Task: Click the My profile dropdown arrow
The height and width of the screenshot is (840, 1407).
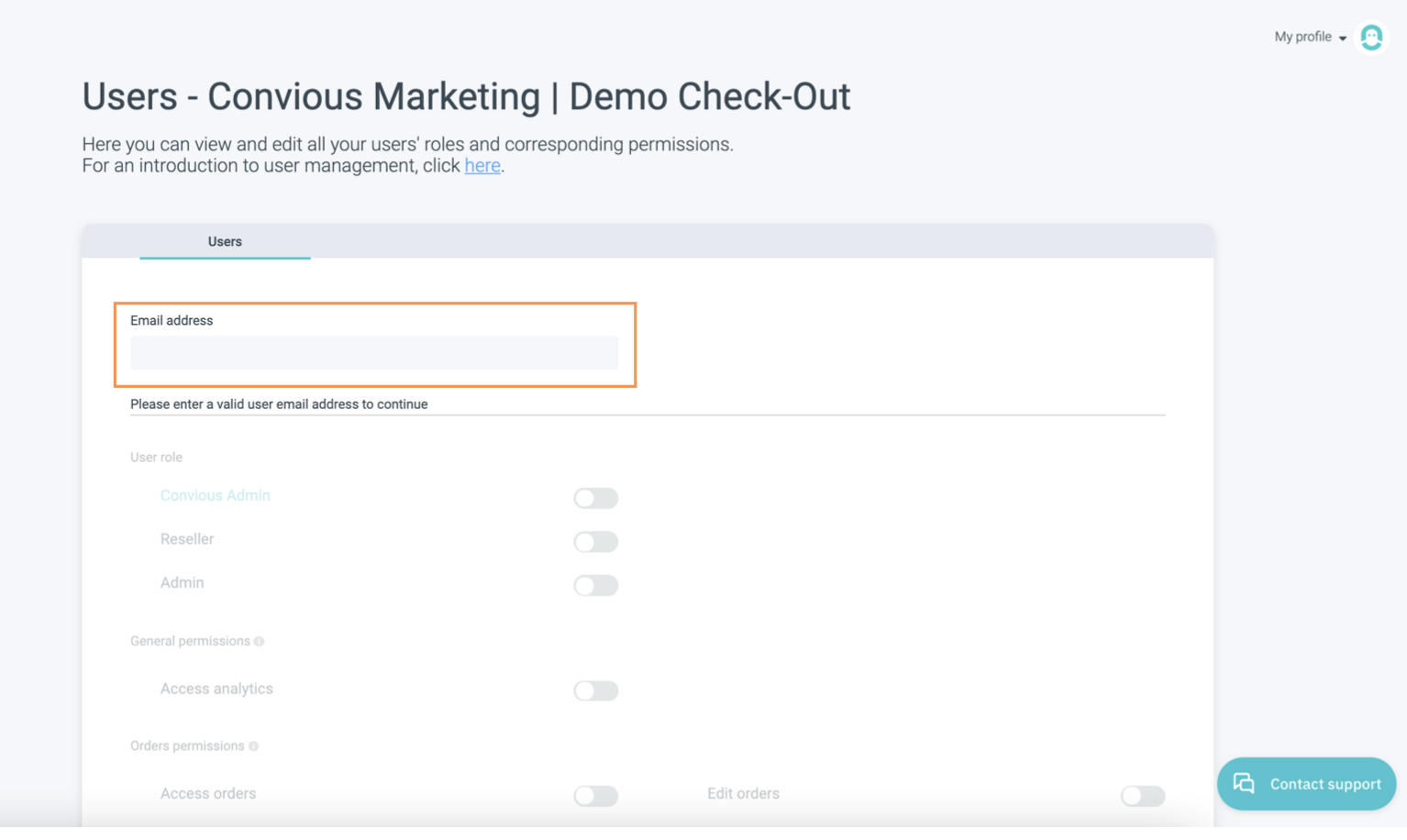Action: tap(1343, 39)
